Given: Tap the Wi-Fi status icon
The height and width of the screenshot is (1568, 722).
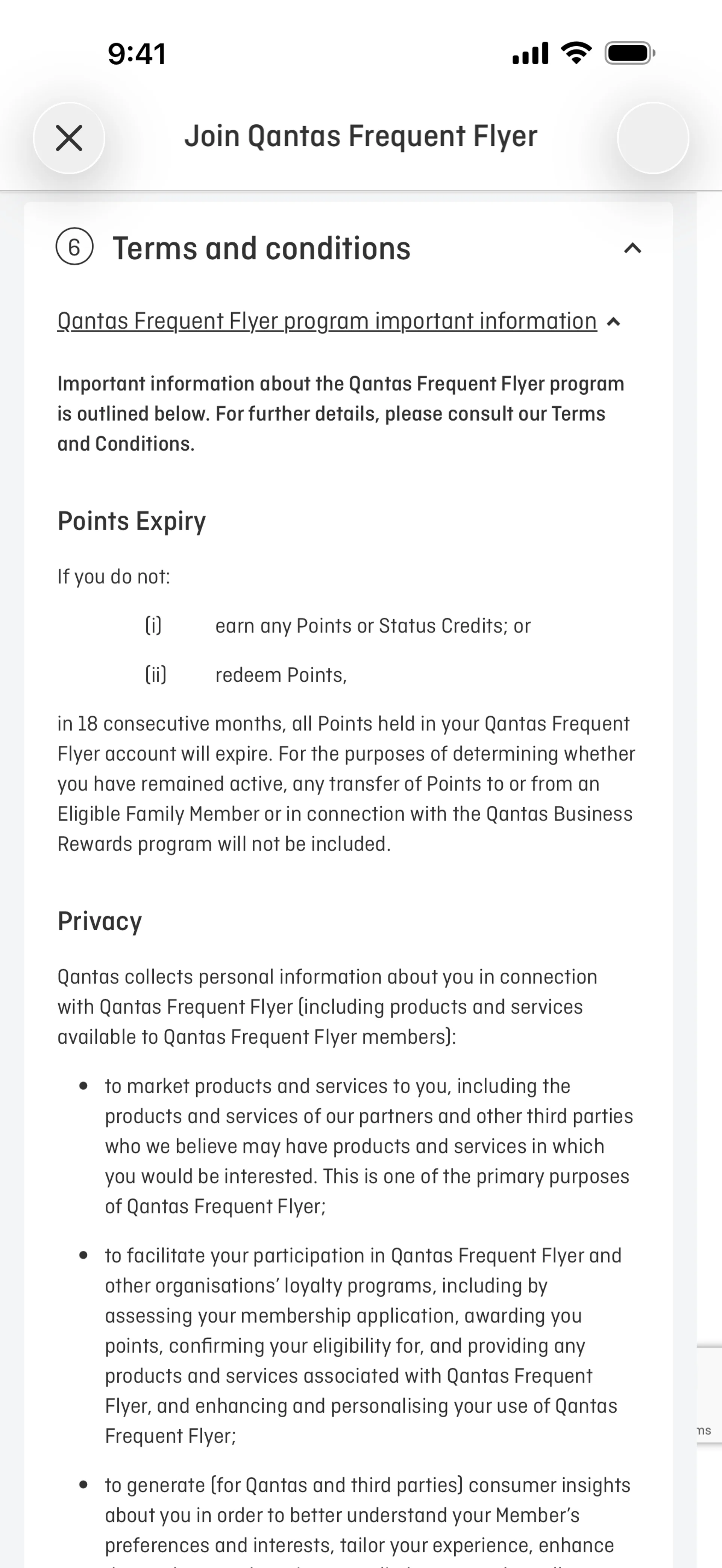Looking at the screenshot, I should [x=575, y=54].
